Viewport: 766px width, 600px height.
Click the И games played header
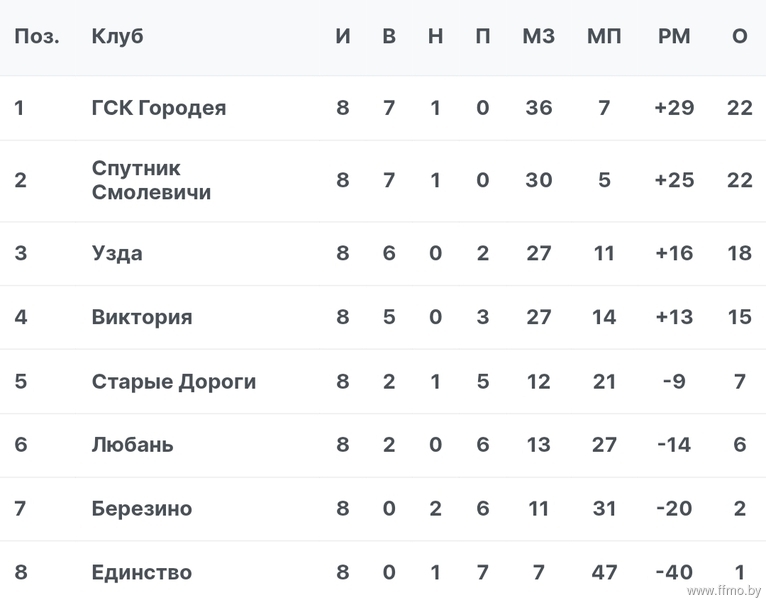click(x=342, y=36)
